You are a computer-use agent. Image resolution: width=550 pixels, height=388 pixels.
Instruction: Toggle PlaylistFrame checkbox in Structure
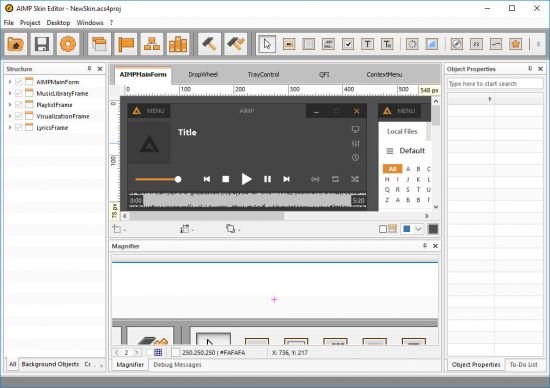click(x=19, y=105)
